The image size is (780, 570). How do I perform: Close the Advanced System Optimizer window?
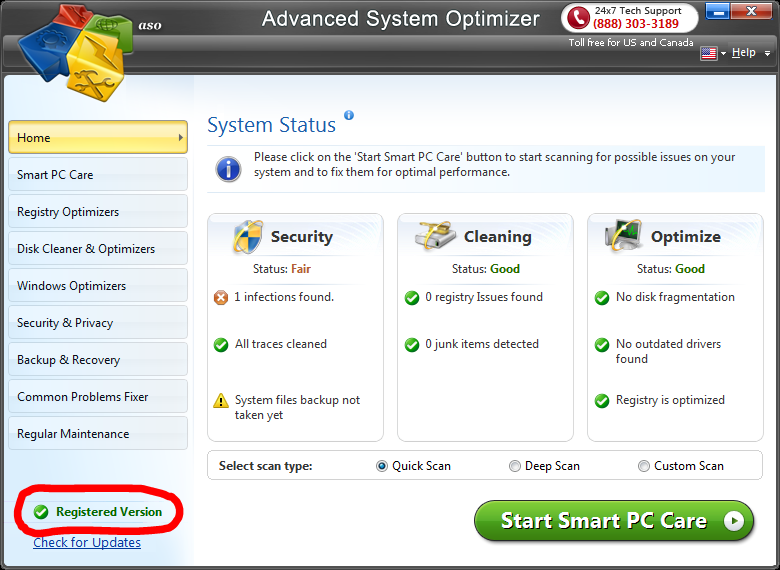click(x=751, y=11)
